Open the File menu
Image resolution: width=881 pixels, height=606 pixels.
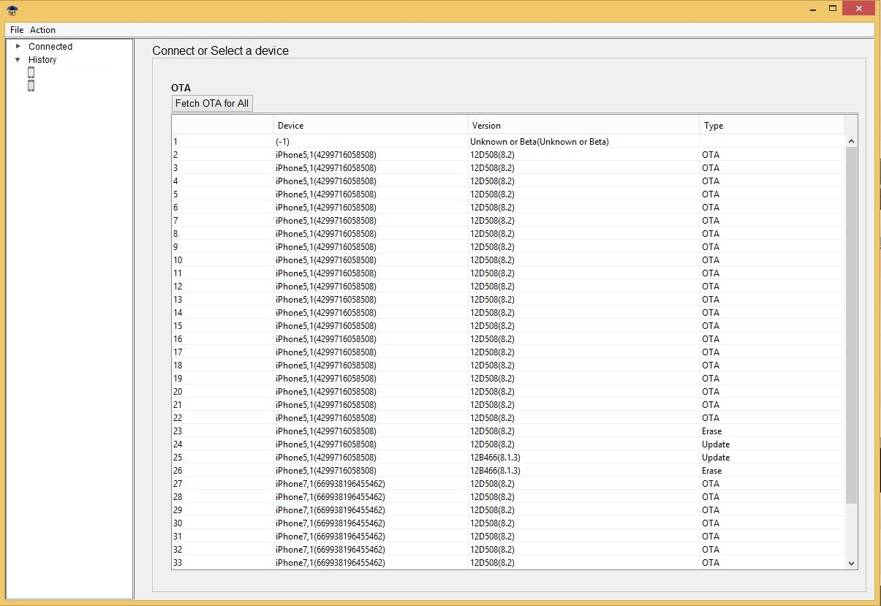[16, 30]
